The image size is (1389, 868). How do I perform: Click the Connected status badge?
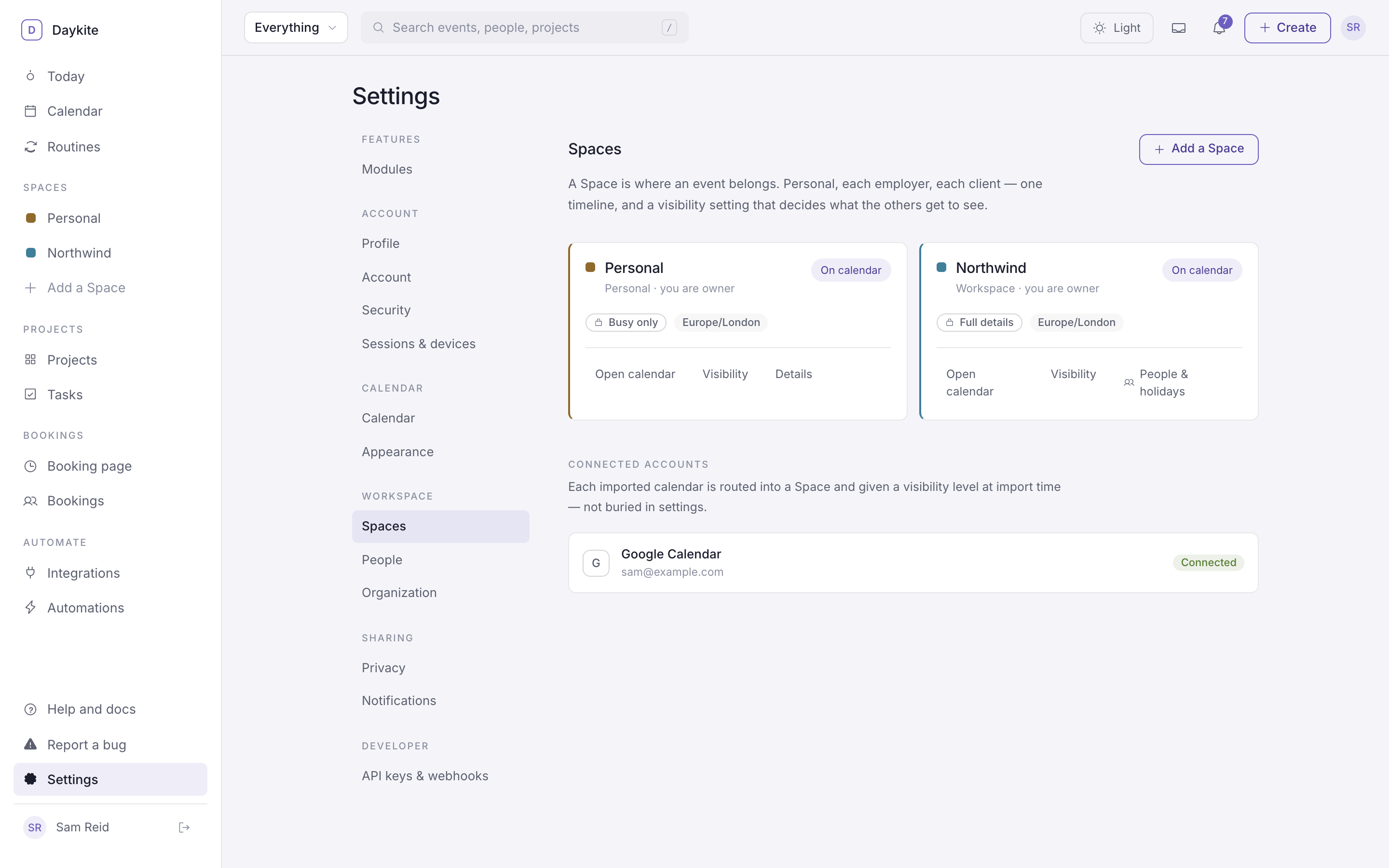(1208, 563)
